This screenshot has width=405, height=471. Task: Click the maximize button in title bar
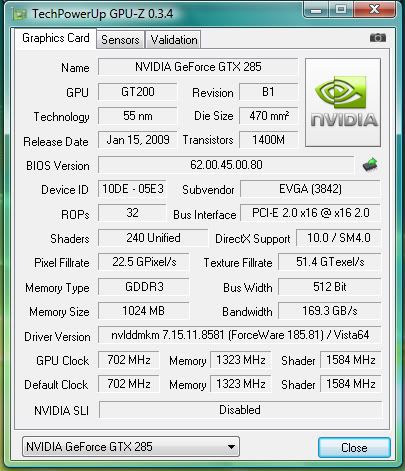(340, 9)
